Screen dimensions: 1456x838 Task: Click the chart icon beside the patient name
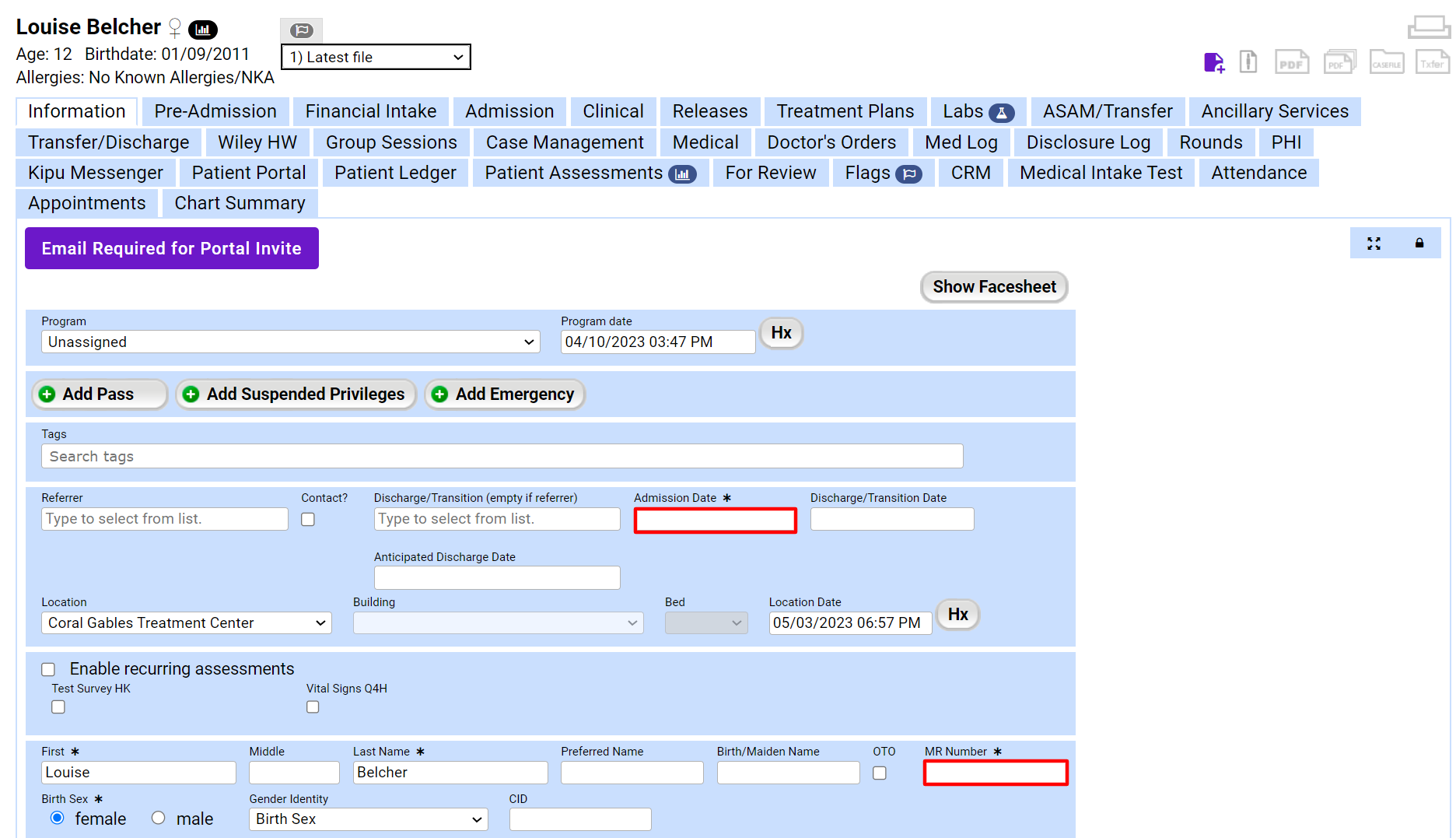[x=203, y=30]
